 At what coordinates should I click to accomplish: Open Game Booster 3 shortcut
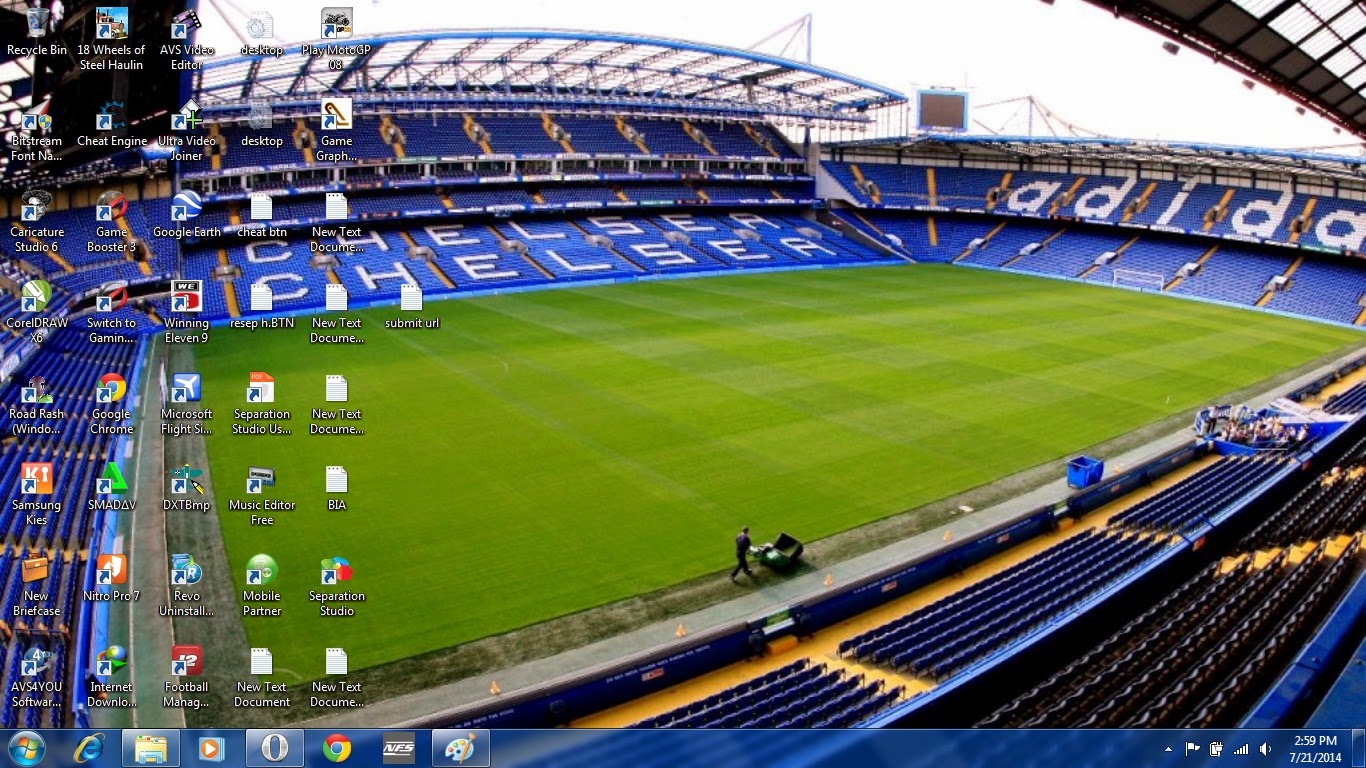click(112, 221)
